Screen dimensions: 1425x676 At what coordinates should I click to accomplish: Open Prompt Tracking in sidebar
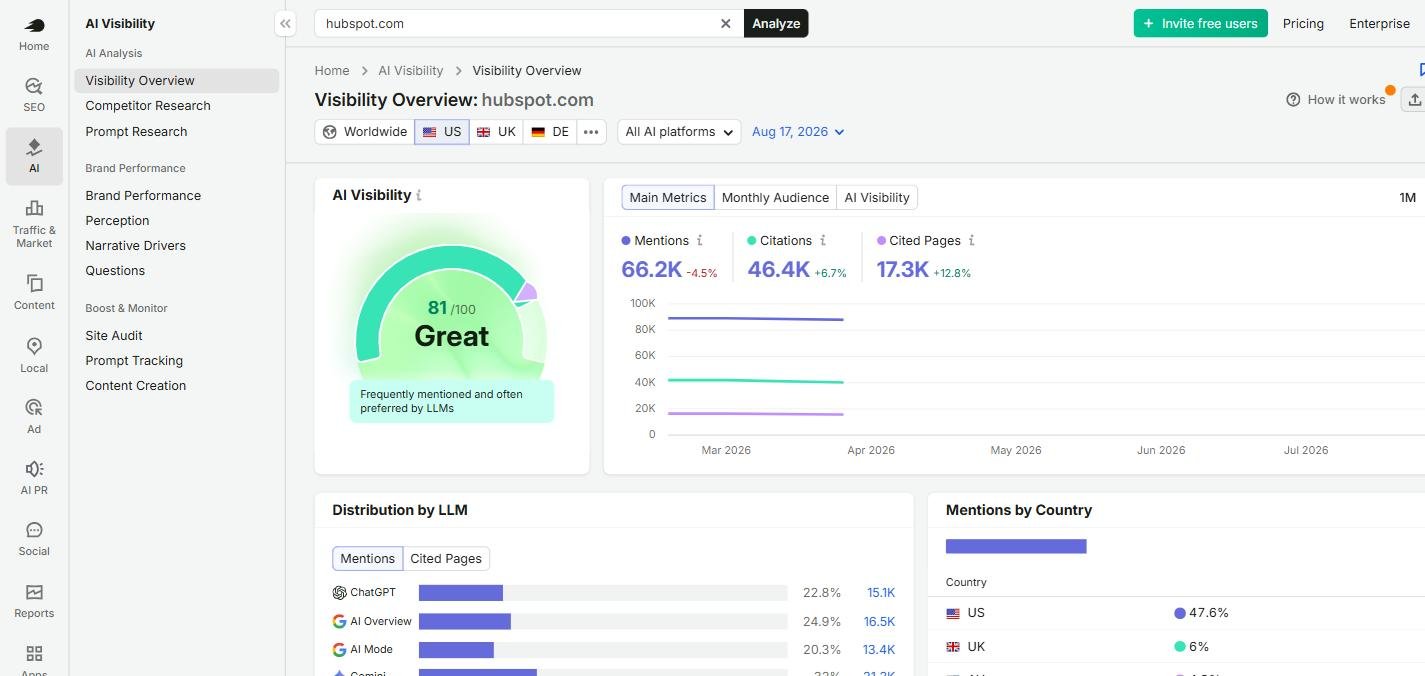176,360
